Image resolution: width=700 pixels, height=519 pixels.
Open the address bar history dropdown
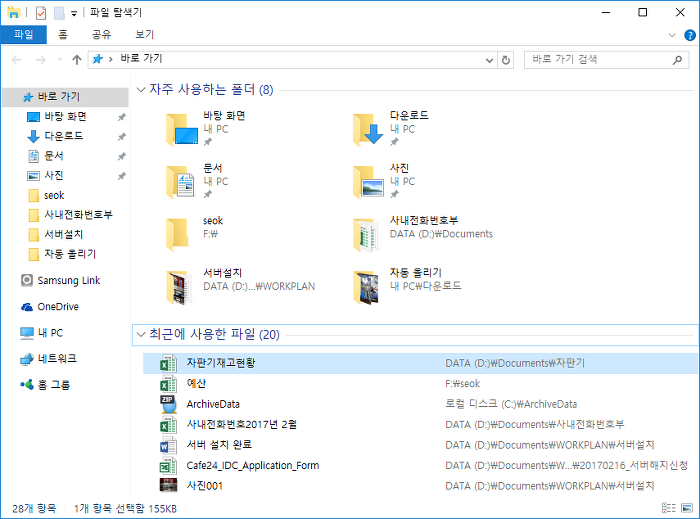(490, 60)
